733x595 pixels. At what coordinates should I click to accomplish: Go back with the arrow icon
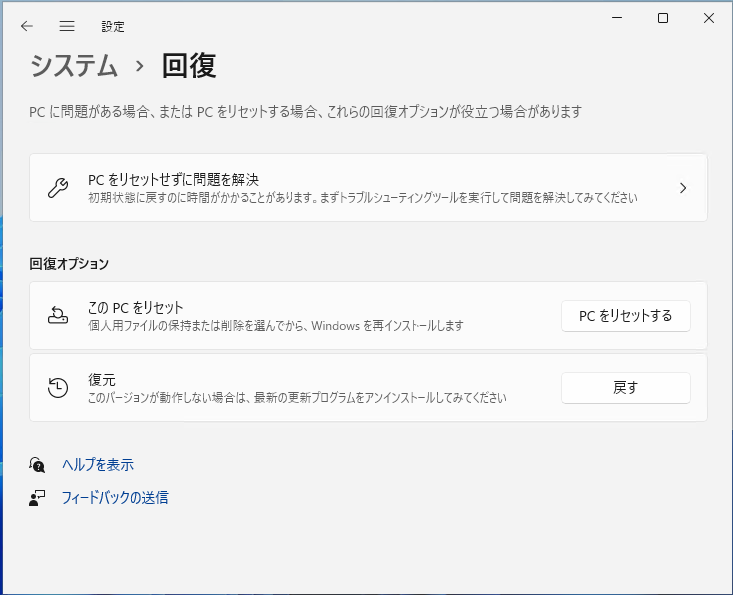click(27, 26)
